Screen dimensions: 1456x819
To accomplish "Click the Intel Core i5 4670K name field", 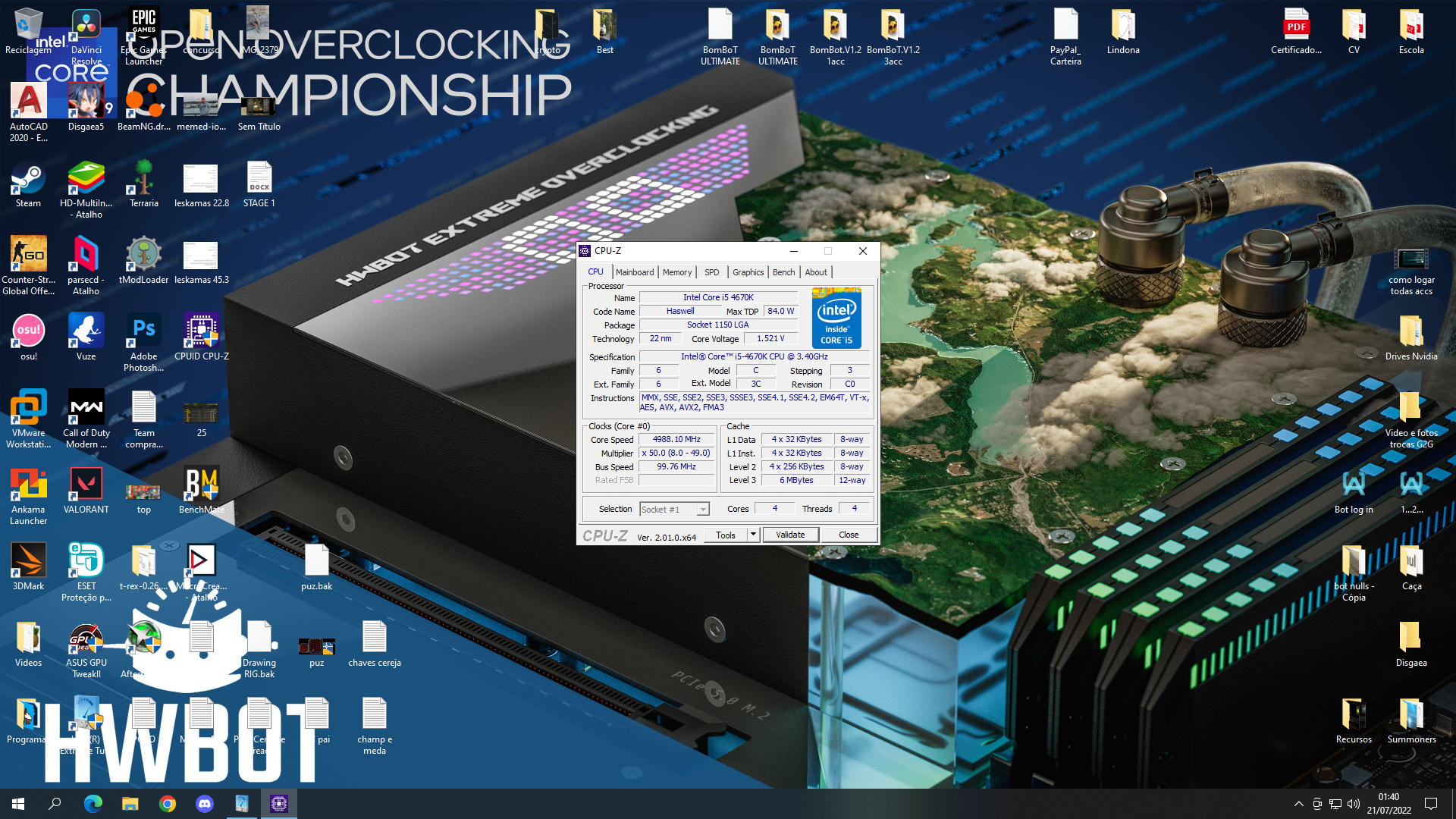I will 718,297.
